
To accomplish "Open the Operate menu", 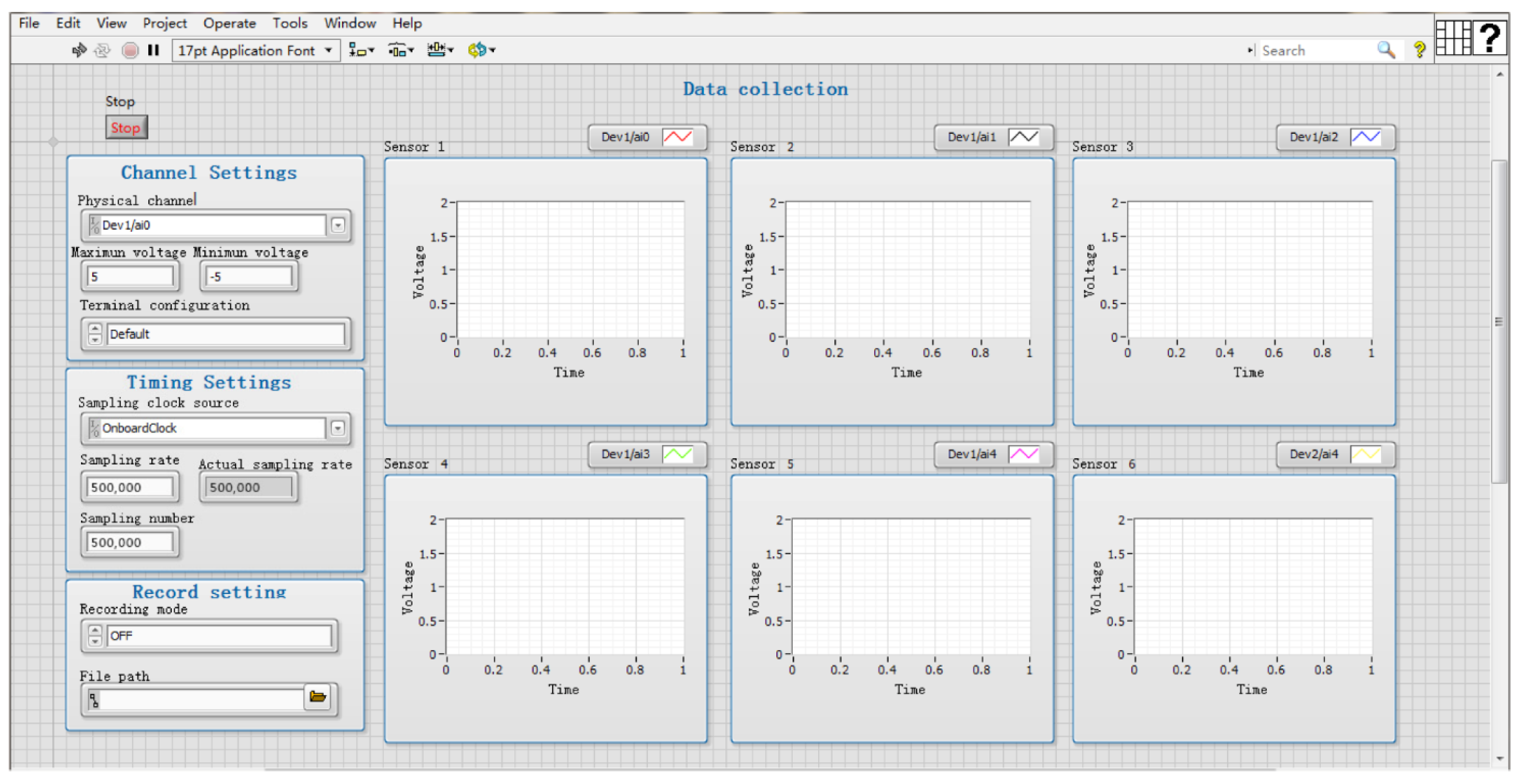I will (229, 24).
